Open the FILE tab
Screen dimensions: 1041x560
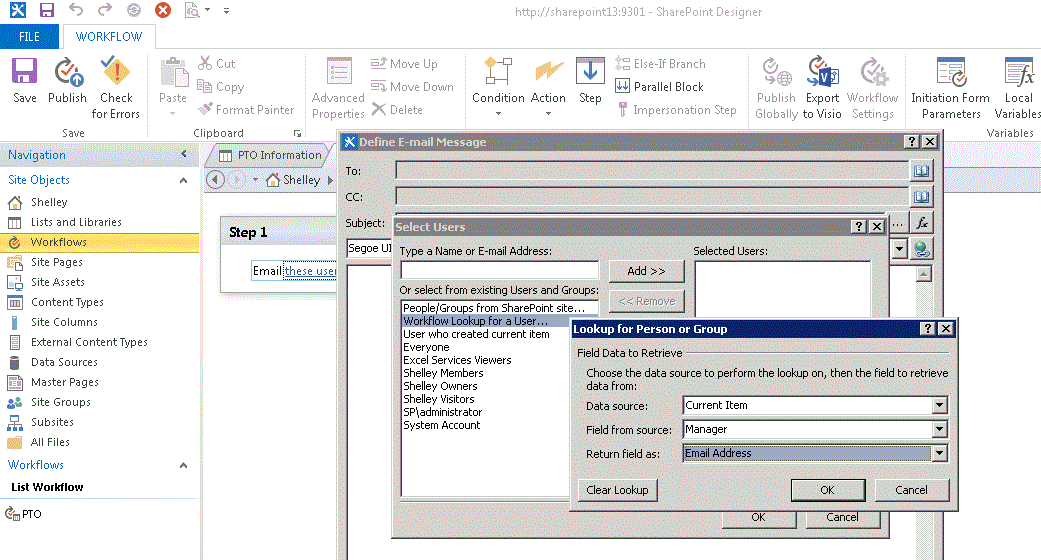pyautogui.click(x=29, y=37)
